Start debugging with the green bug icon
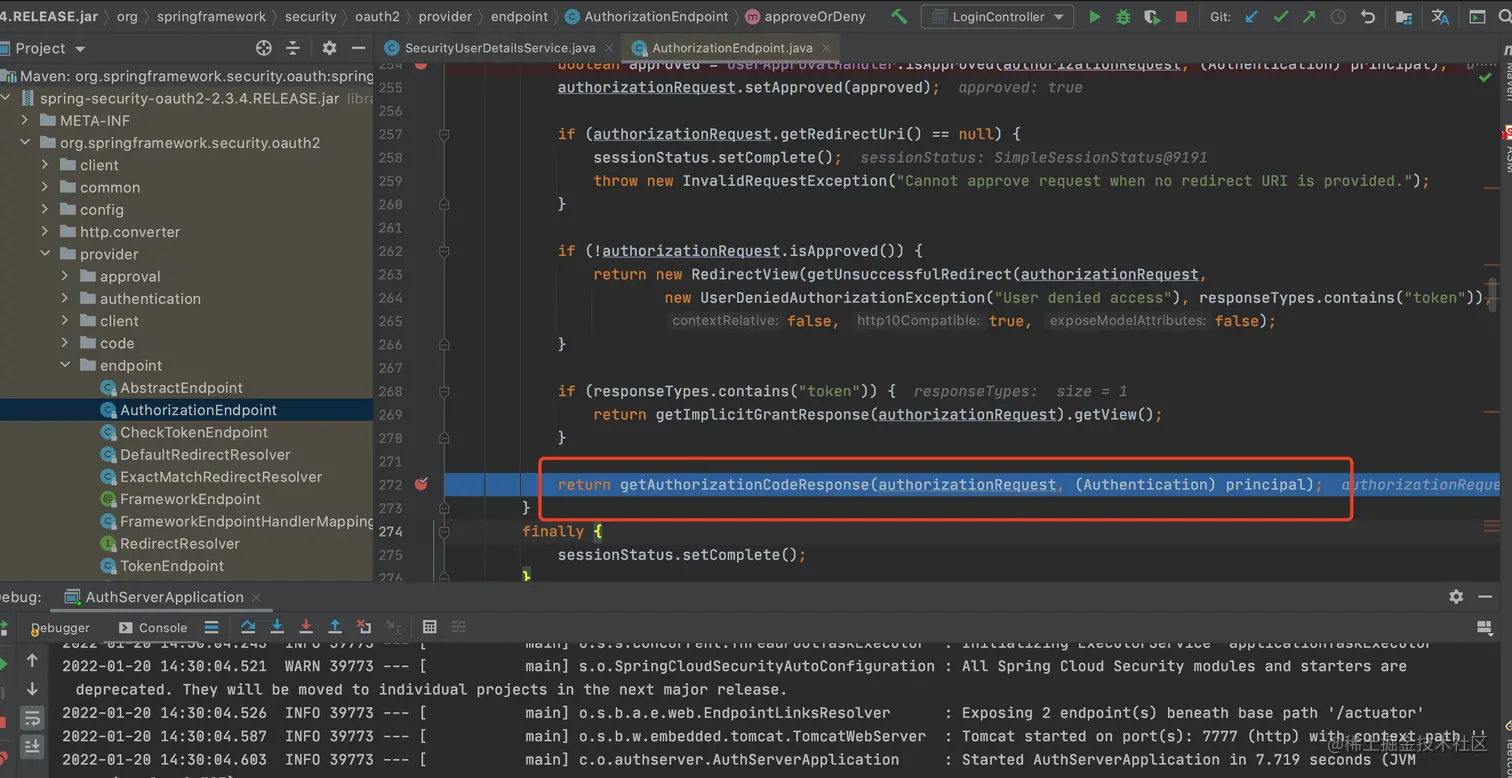Screen dimensions: 1512x778 [x=1123, y=17]
